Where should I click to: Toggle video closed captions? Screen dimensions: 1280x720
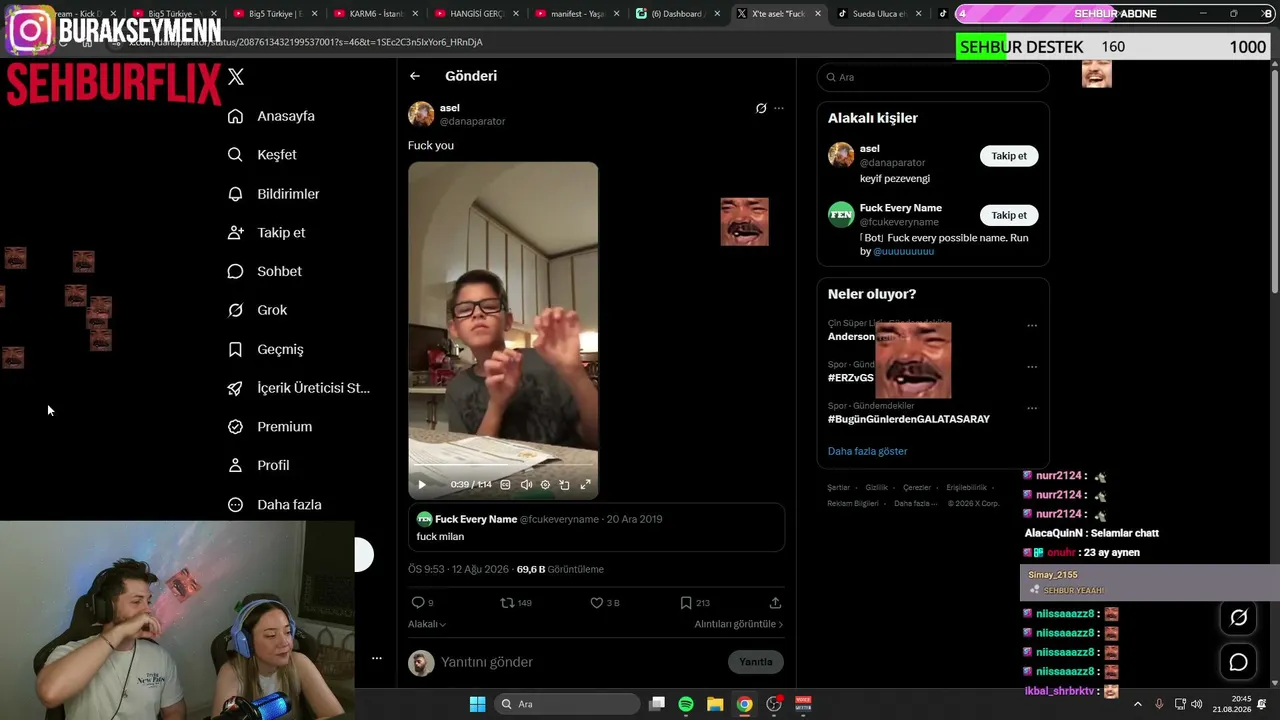click(x=505, y=485)
